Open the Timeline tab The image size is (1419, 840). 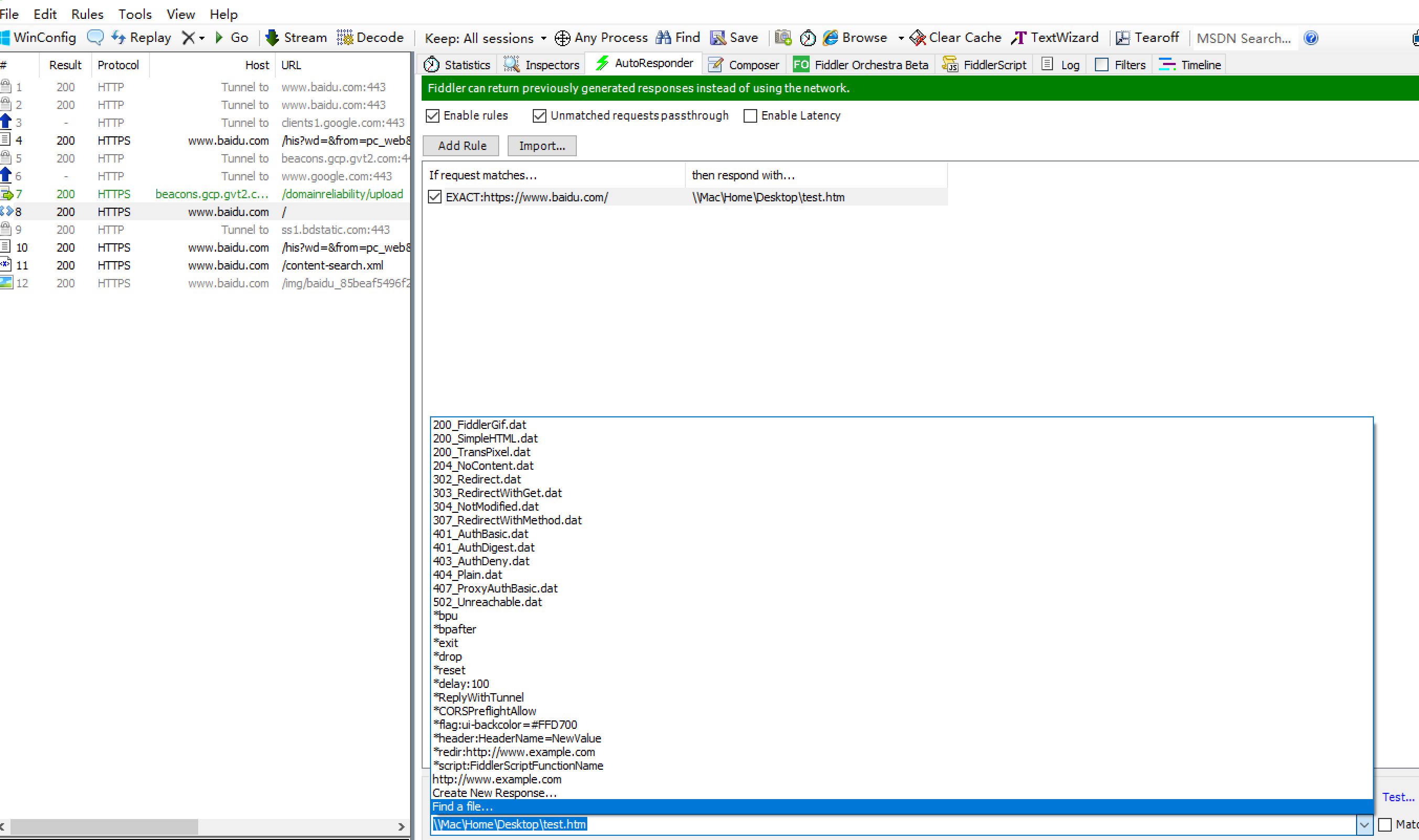[1190, 64]
